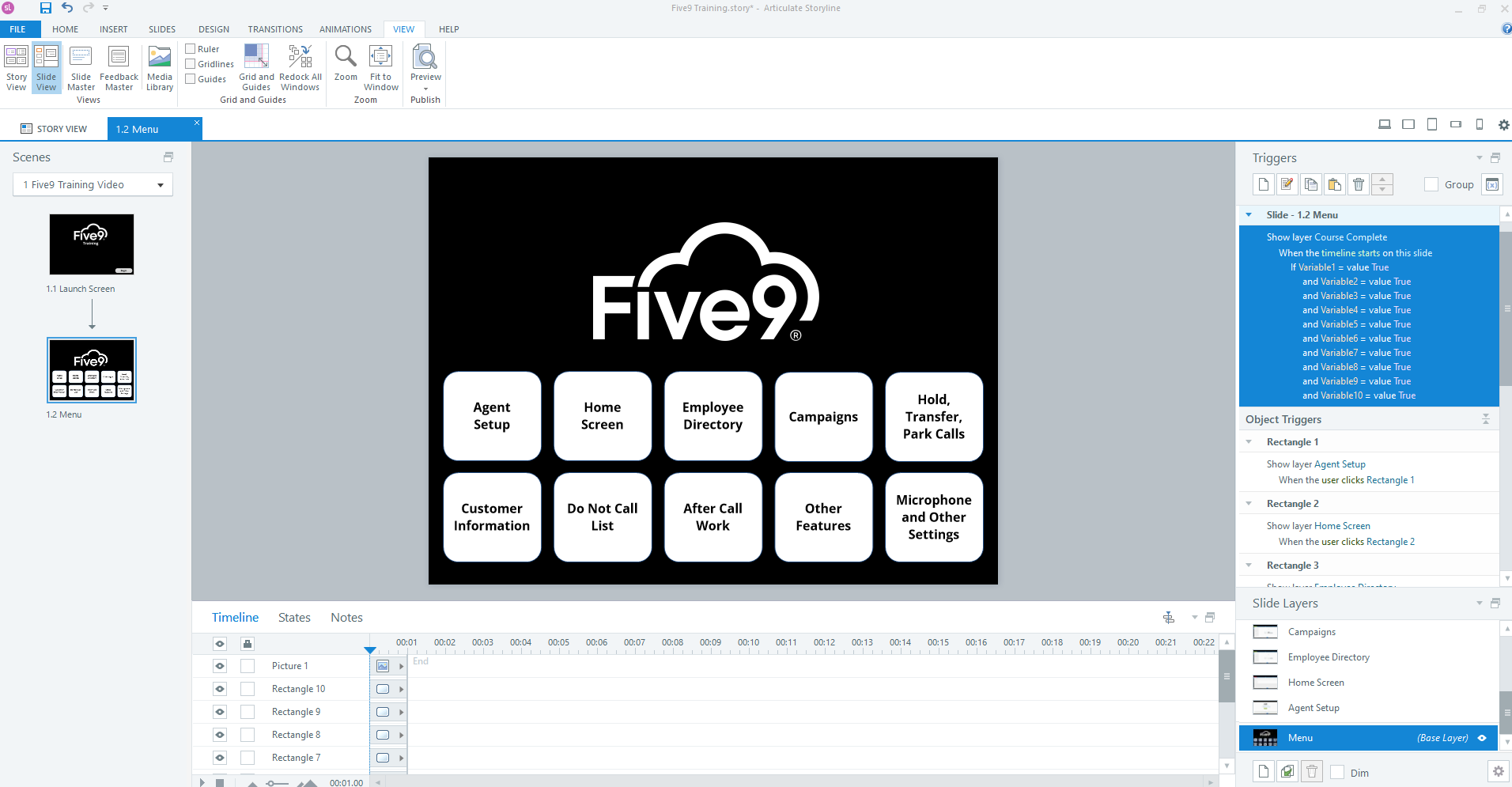Select the 1.1 Launch Screen thumbnail
Screen dimensions: 1512x787
[x=92, y=244]
